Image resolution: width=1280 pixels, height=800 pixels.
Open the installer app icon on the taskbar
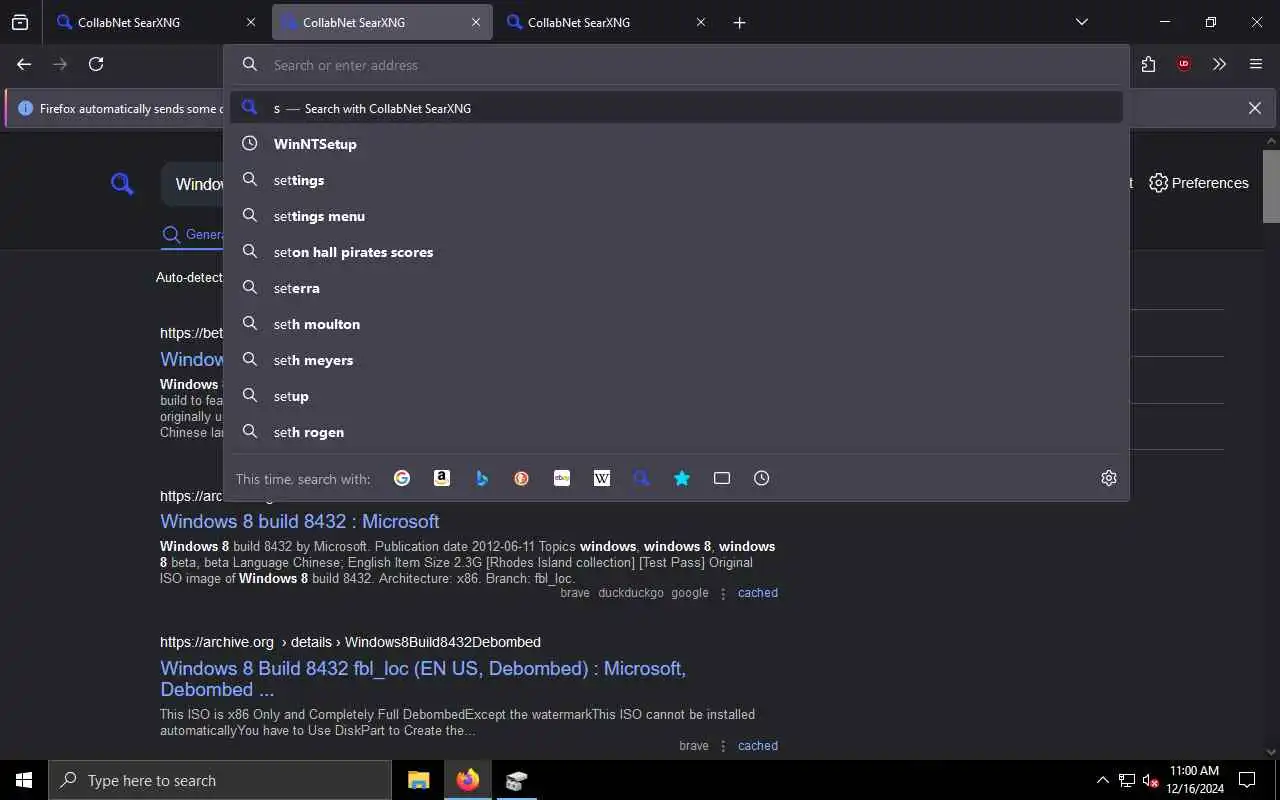516,780
